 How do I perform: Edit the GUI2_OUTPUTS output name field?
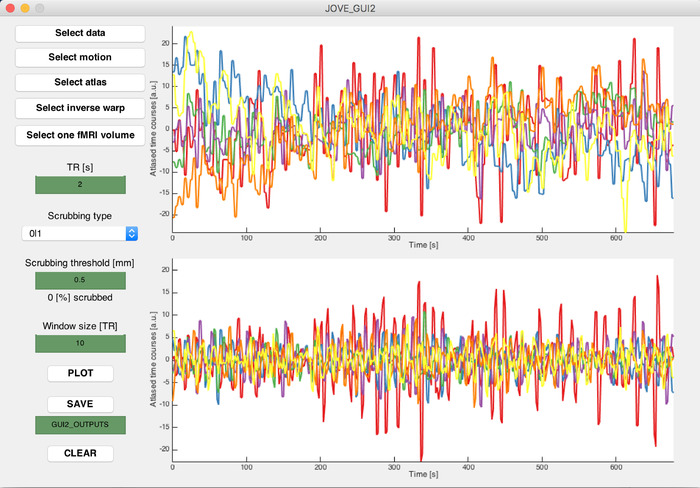pyautogui.click(x=80, y=424)
